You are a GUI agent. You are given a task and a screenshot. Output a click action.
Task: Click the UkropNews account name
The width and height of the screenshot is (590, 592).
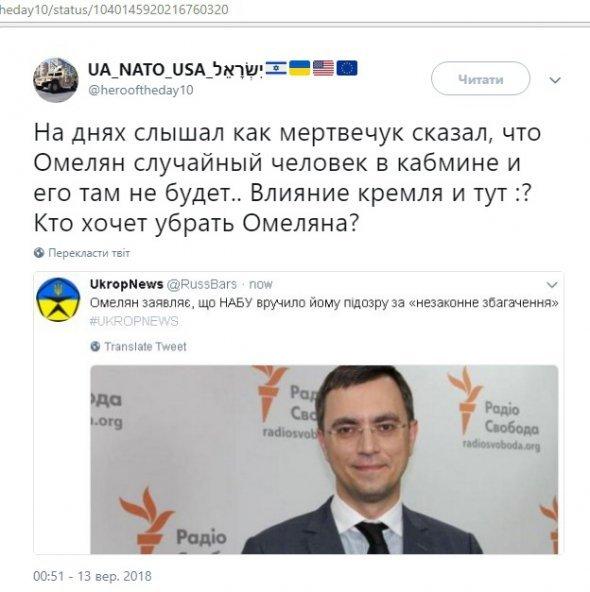coord(126,284)
